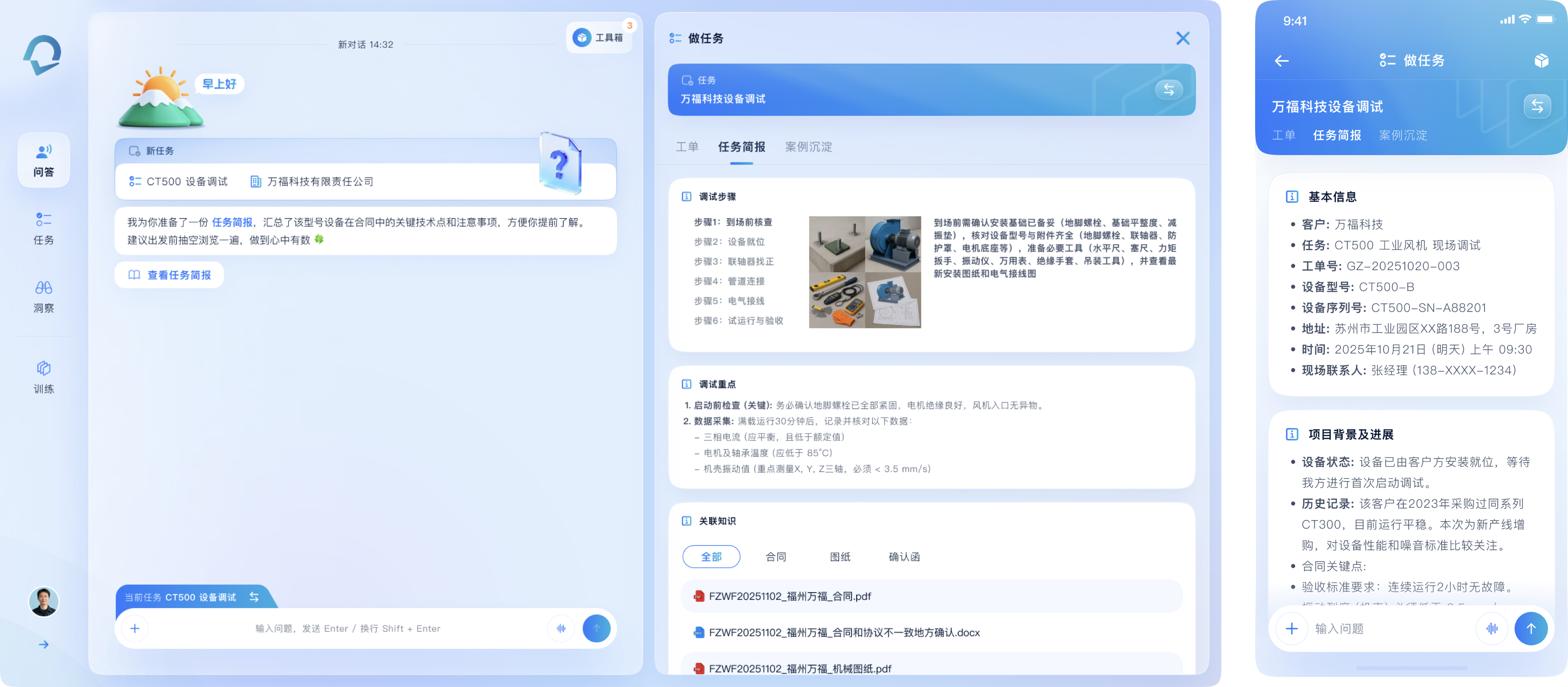
Task: Expand sidebar with bottom arrow
Action: (43, 644)
